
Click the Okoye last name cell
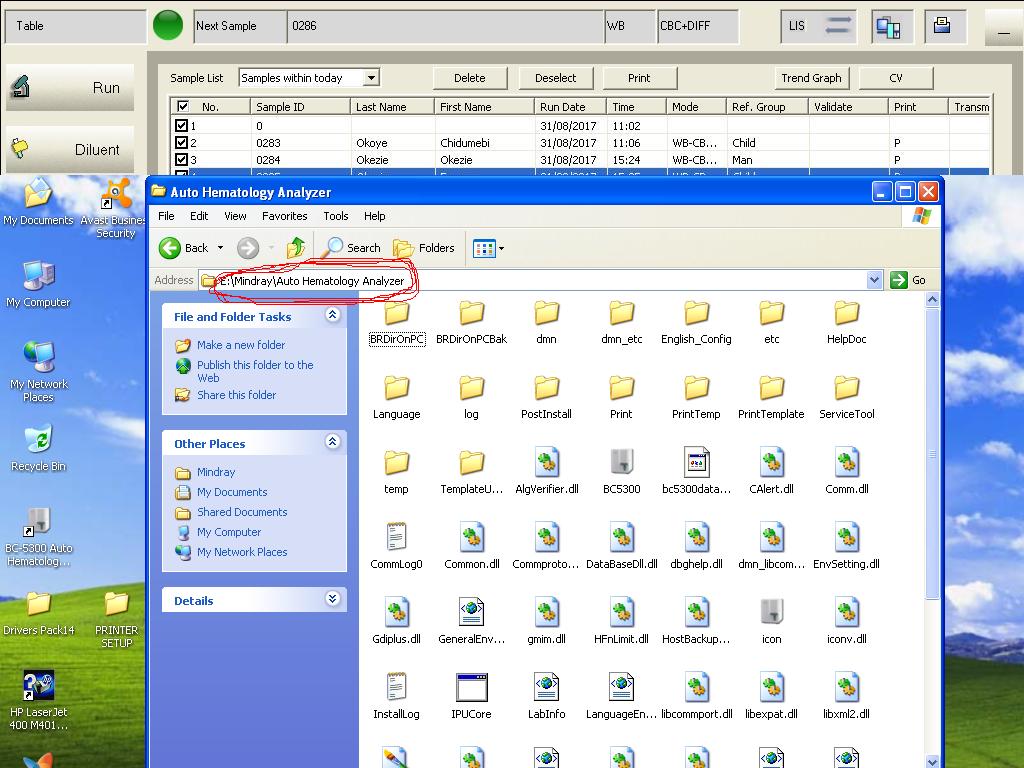pyautogui.click(x=392, y=142)
